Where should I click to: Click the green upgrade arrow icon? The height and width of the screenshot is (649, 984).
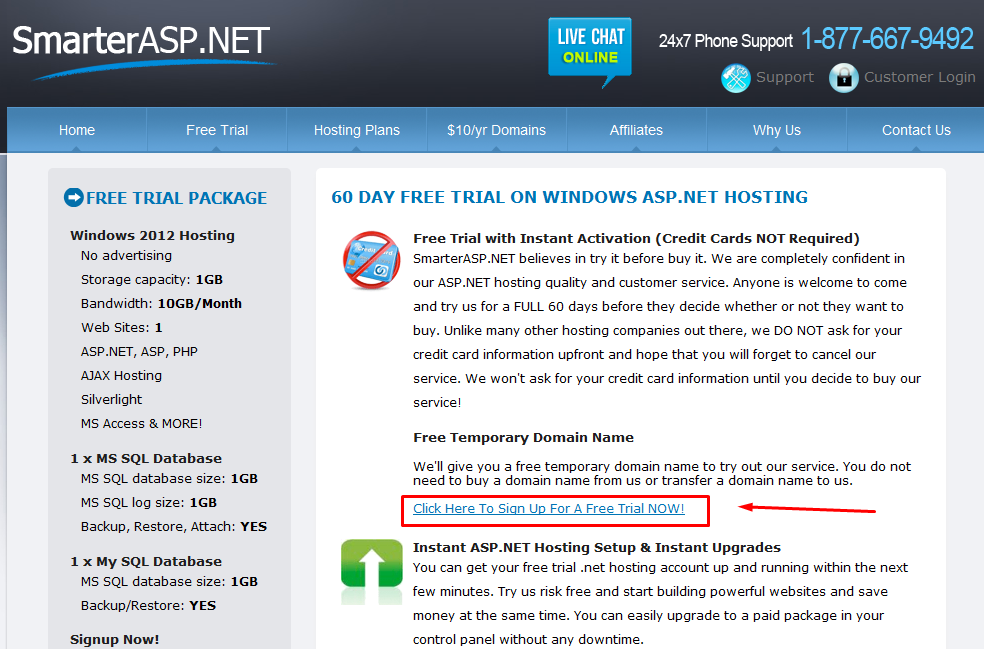click(x=372, y=571)
